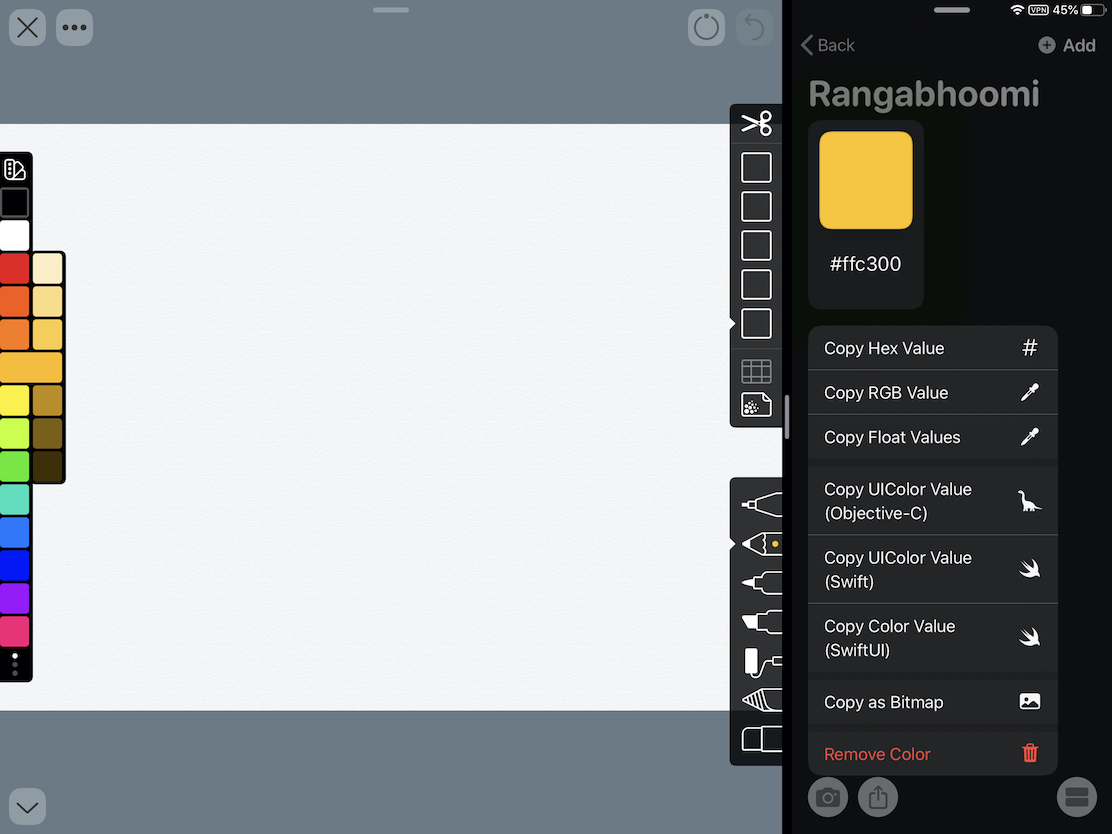Tap the battery icon in status bar
Viewport: 1112px width, 834px height.
click(x=1092, y=10)
